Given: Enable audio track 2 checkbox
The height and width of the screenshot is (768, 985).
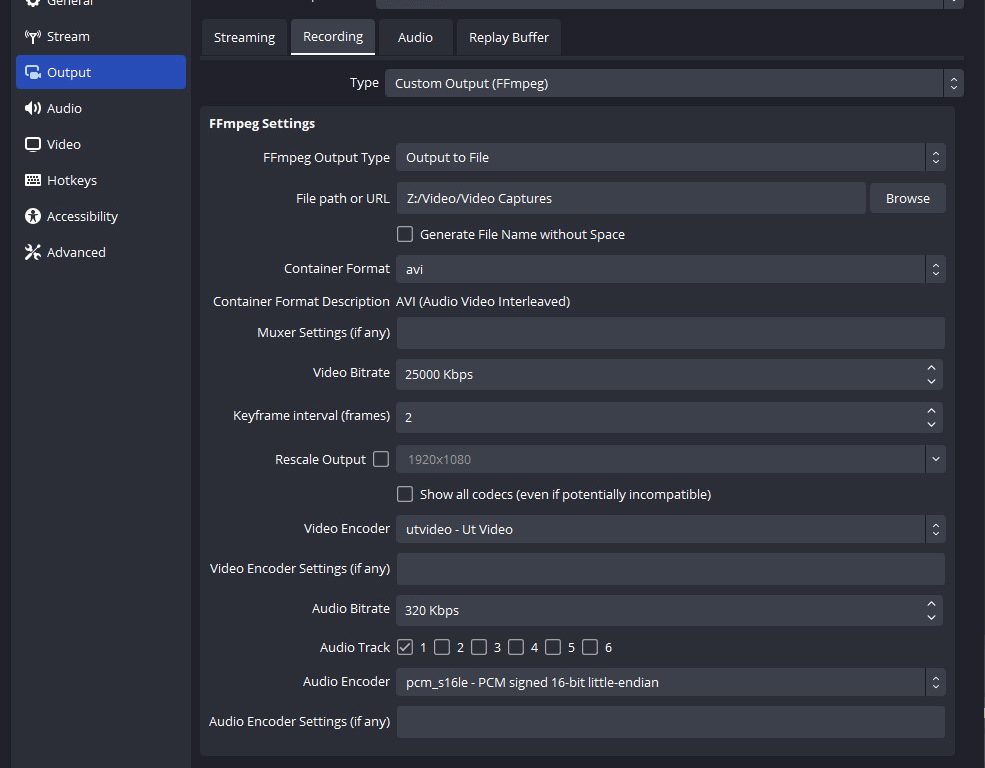Looking at the screenshot, I should point(442,647).
